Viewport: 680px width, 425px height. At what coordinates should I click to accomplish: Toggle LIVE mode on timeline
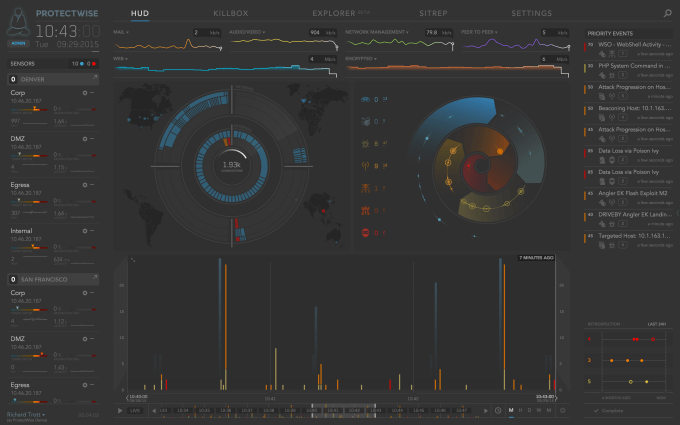point(135,410)
